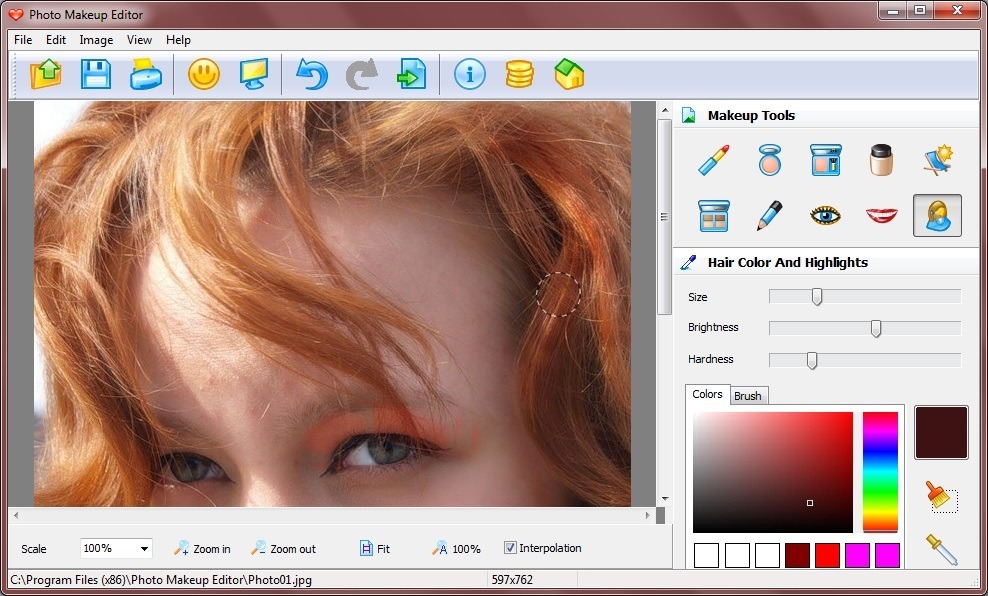This screenshot has width=988, height=596.
Task: Click the hair color tool icon
Action: 937,215
